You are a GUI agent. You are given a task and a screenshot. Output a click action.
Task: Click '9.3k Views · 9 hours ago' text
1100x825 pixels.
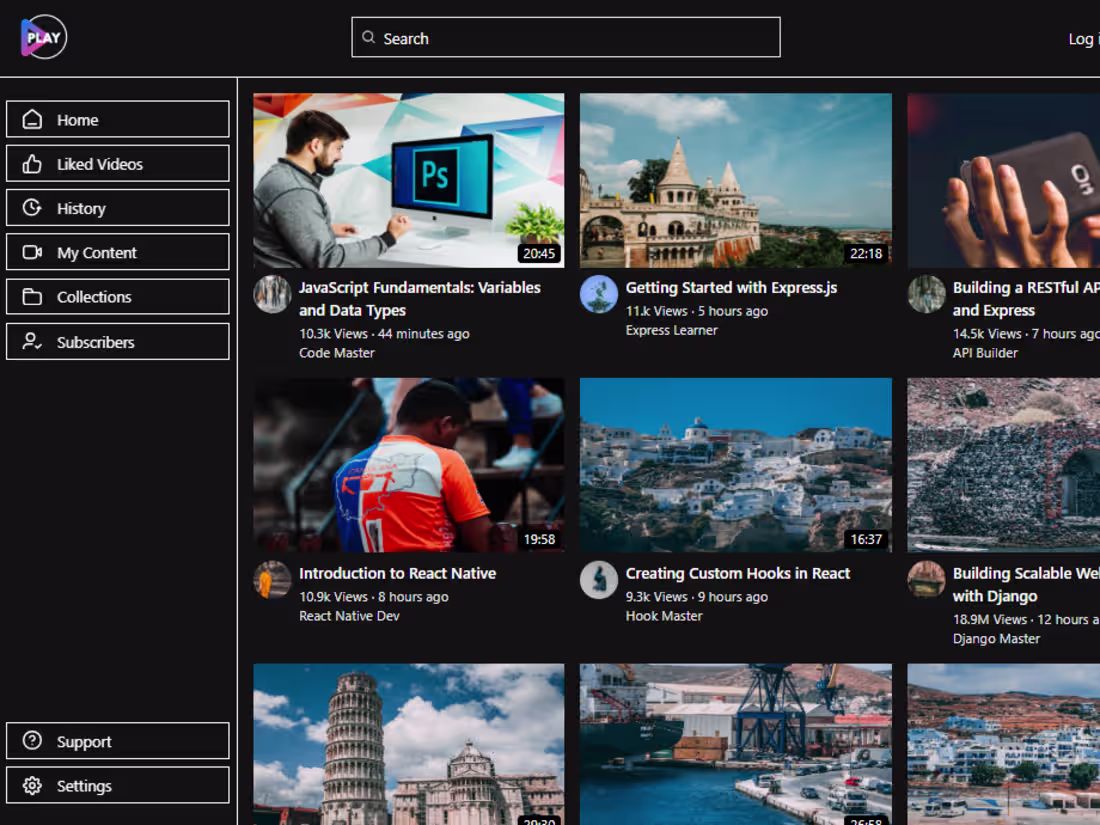point(697,596)
